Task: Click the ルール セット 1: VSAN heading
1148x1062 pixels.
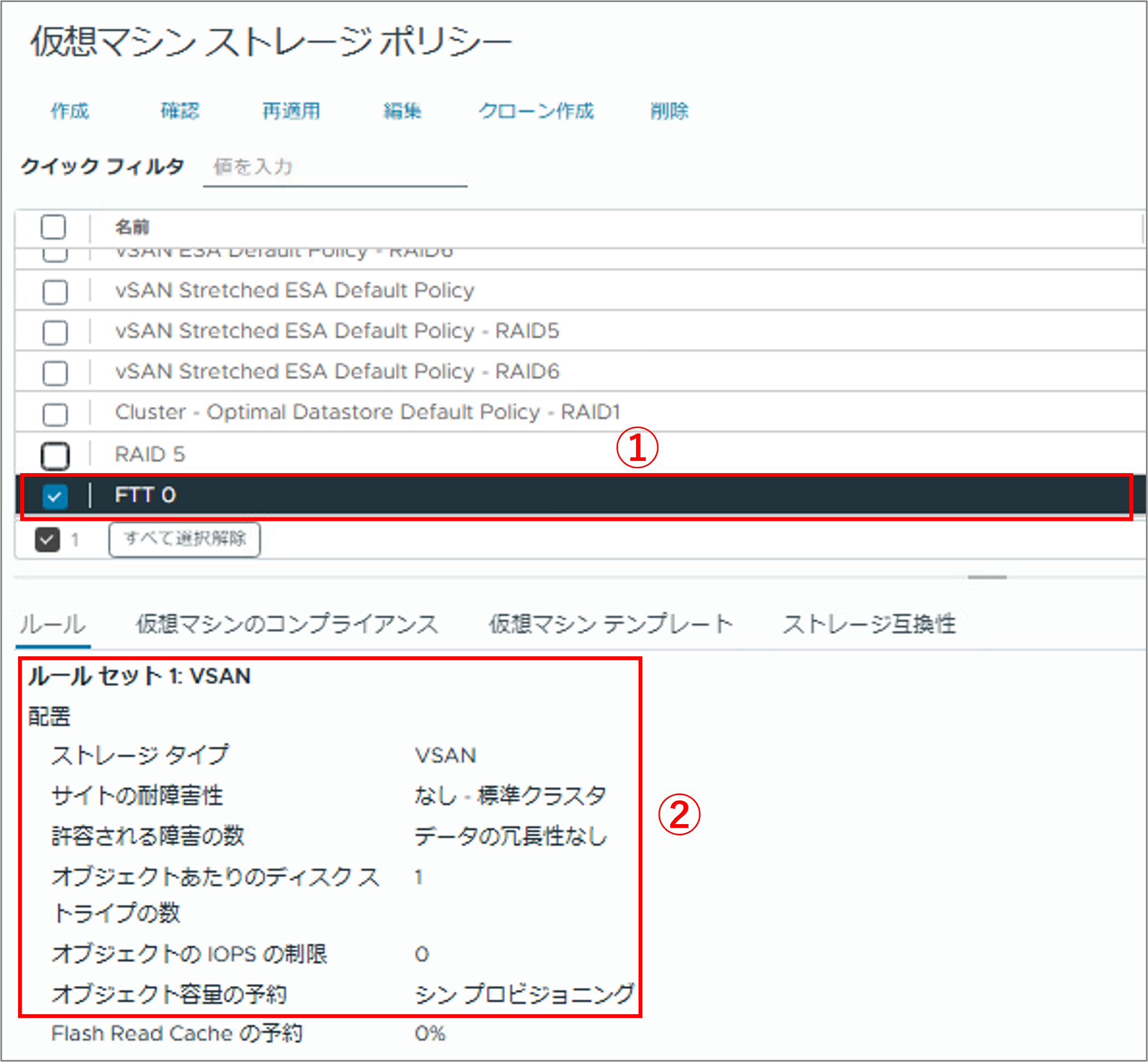Action: (x=140, y=676)
